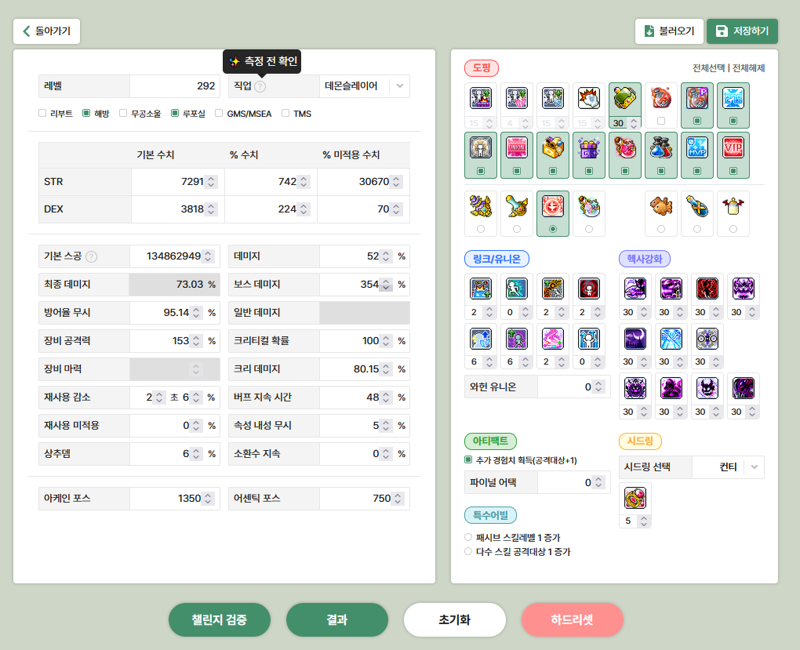Click the 장비 공격력 input field
This screenshot has width=800, height=650.
[x=174, y=341]
